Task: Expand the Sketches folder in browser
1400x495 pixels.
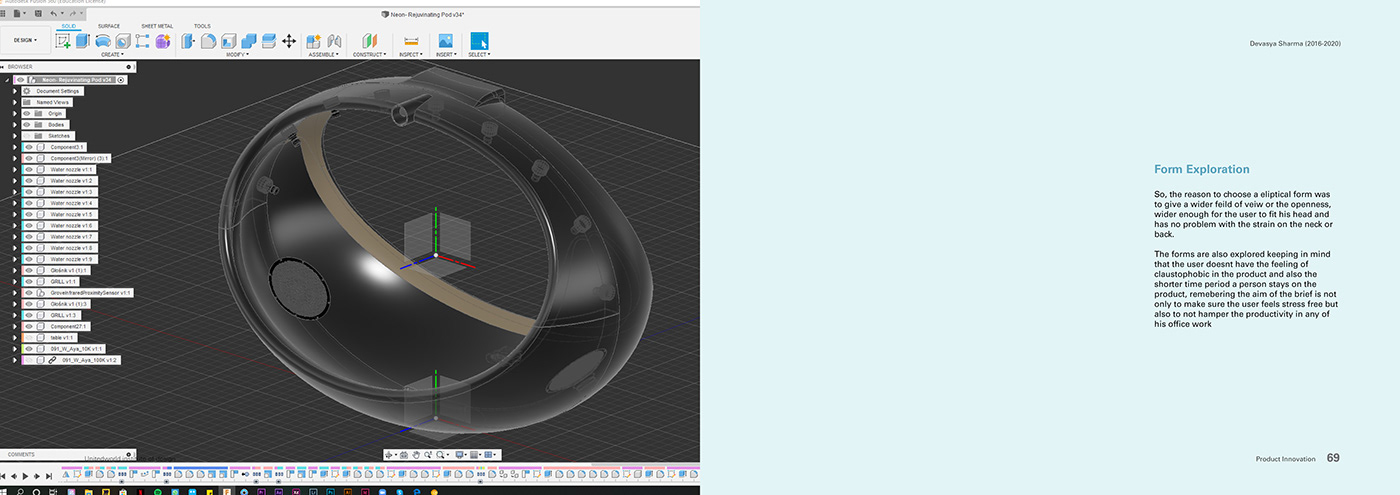Action: click(x=15, y=135)
